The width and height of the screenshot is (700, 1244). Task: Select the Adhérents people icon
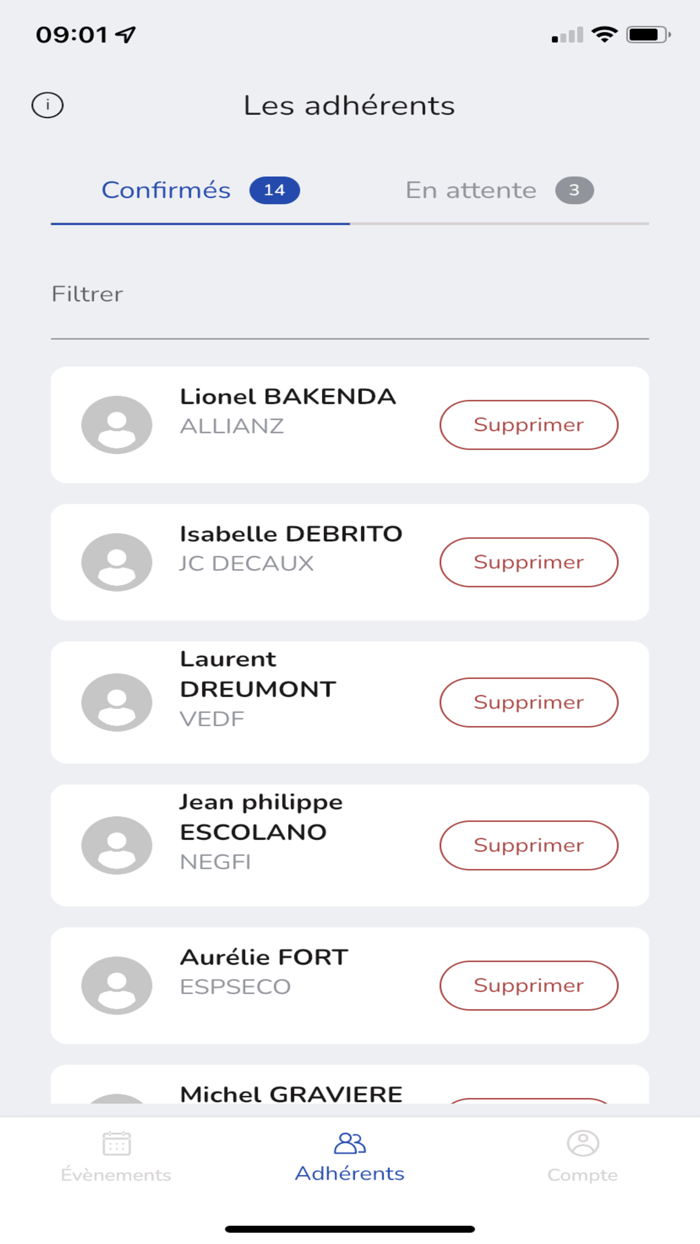[x=350, y=1142]
